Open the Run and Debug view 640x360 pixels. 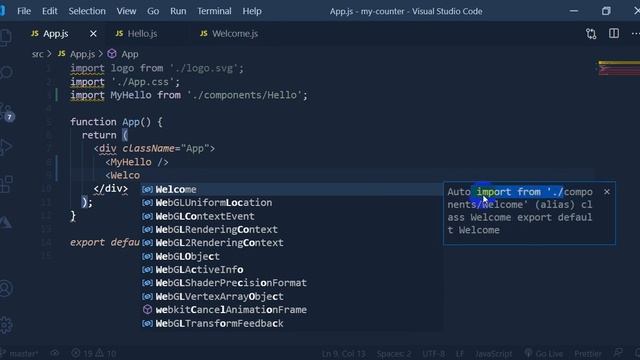point(6,147)
